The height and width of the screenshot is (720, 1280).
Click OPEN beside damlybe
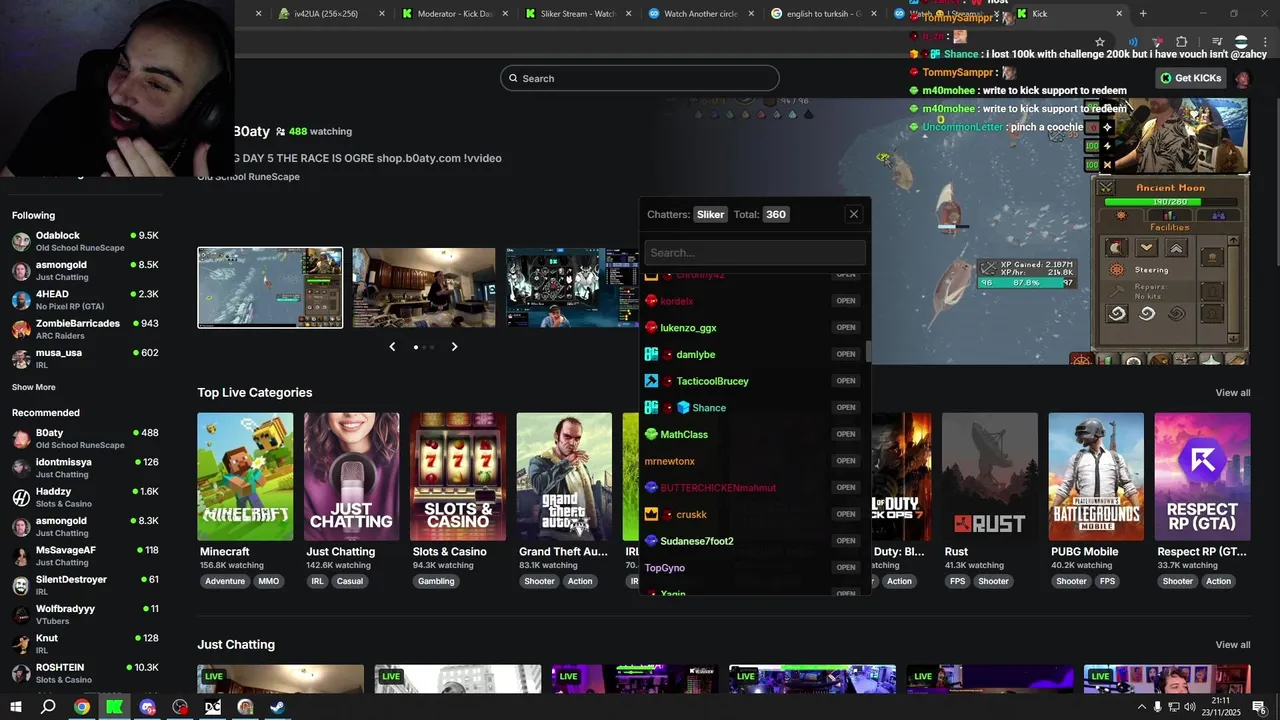[x=846, y=354]
